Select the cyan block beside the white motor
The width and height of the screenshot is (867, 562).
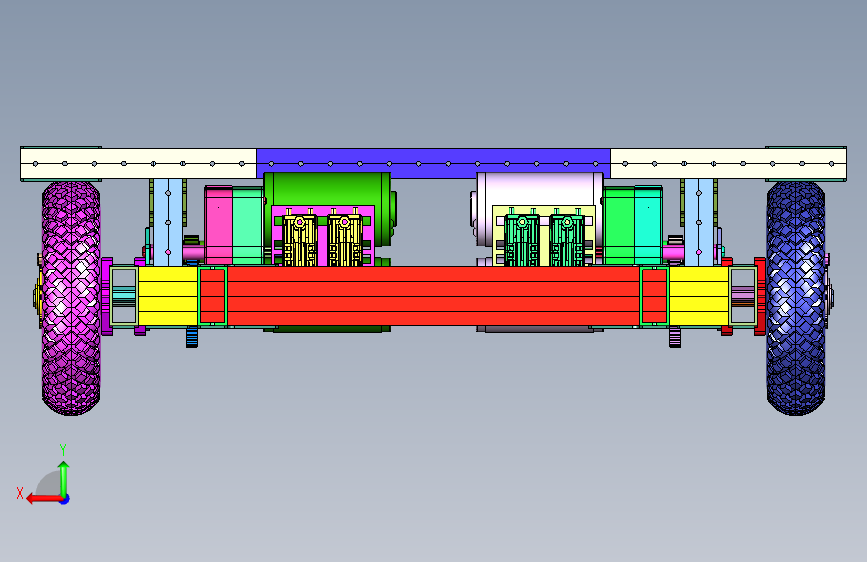click(x=648, y=225)
